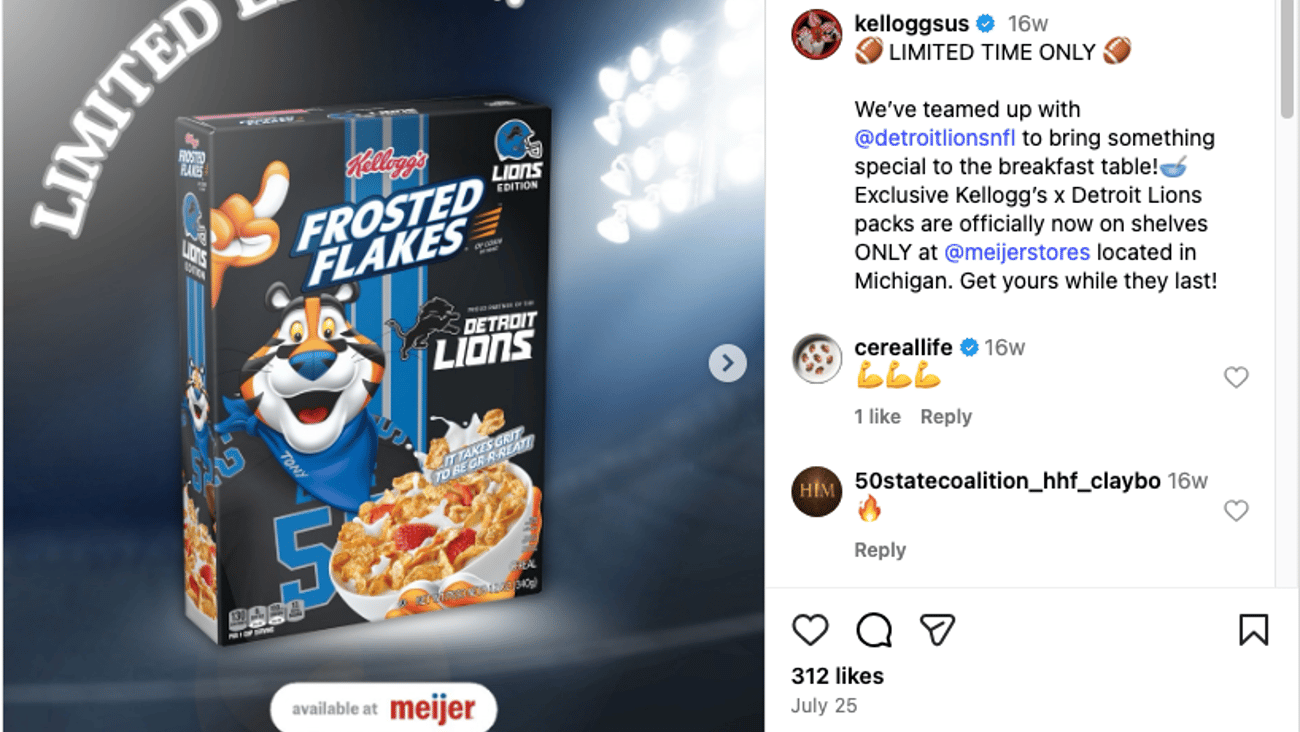Click the verified badge next to kelloggsus
The height and width of the screenshot is (732, 1300).
(x=985, y=22)
